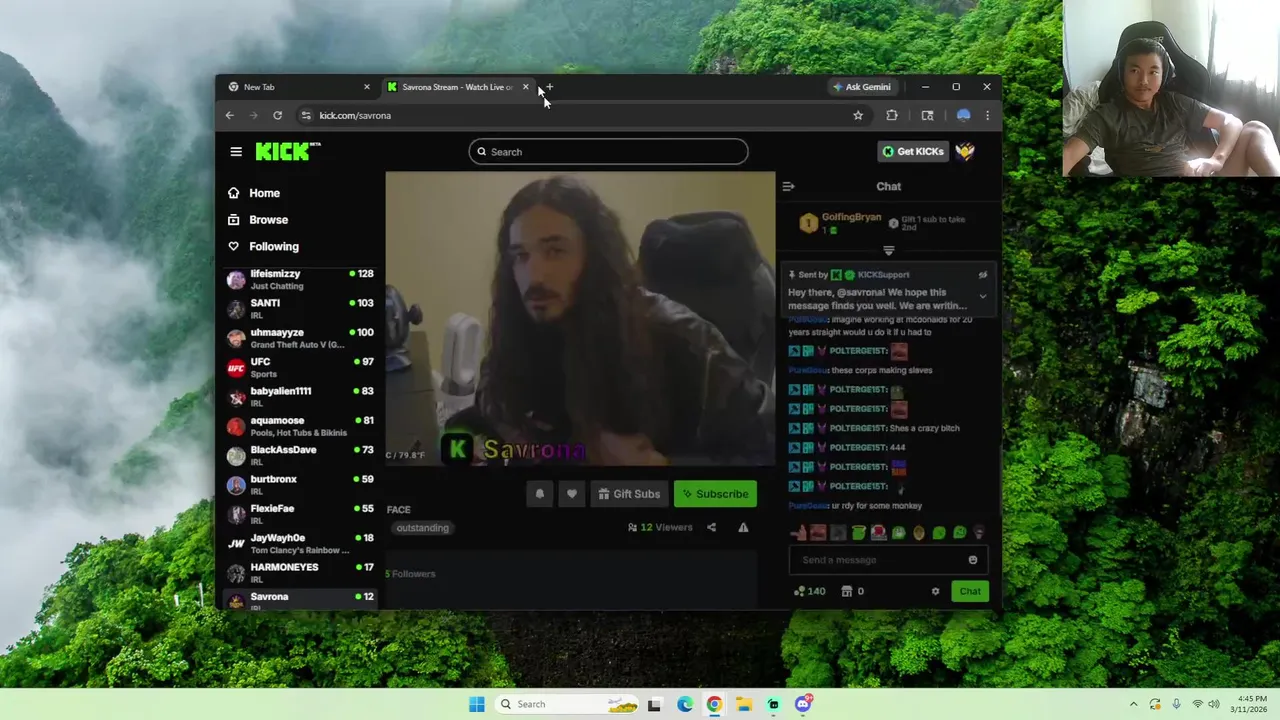Open channel points showing 140
Viewport: 1280px width, 720px height.
[810, 591]
